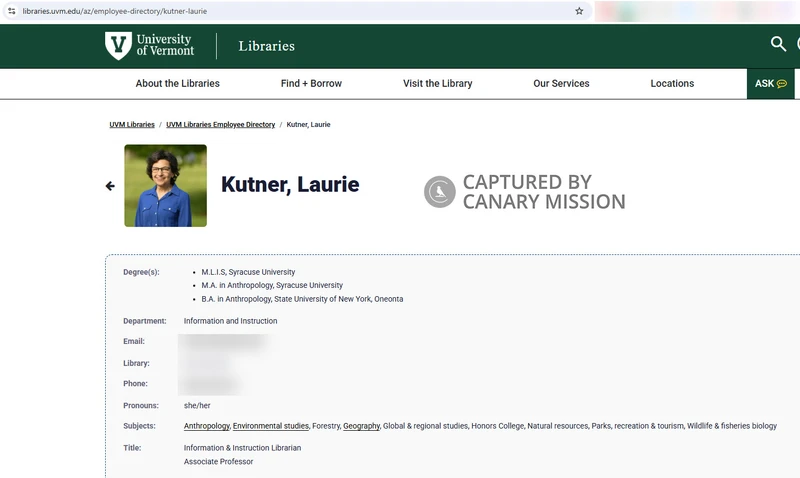Go back using the left arrow icon

pyautogui.click(x=110, y=186)
